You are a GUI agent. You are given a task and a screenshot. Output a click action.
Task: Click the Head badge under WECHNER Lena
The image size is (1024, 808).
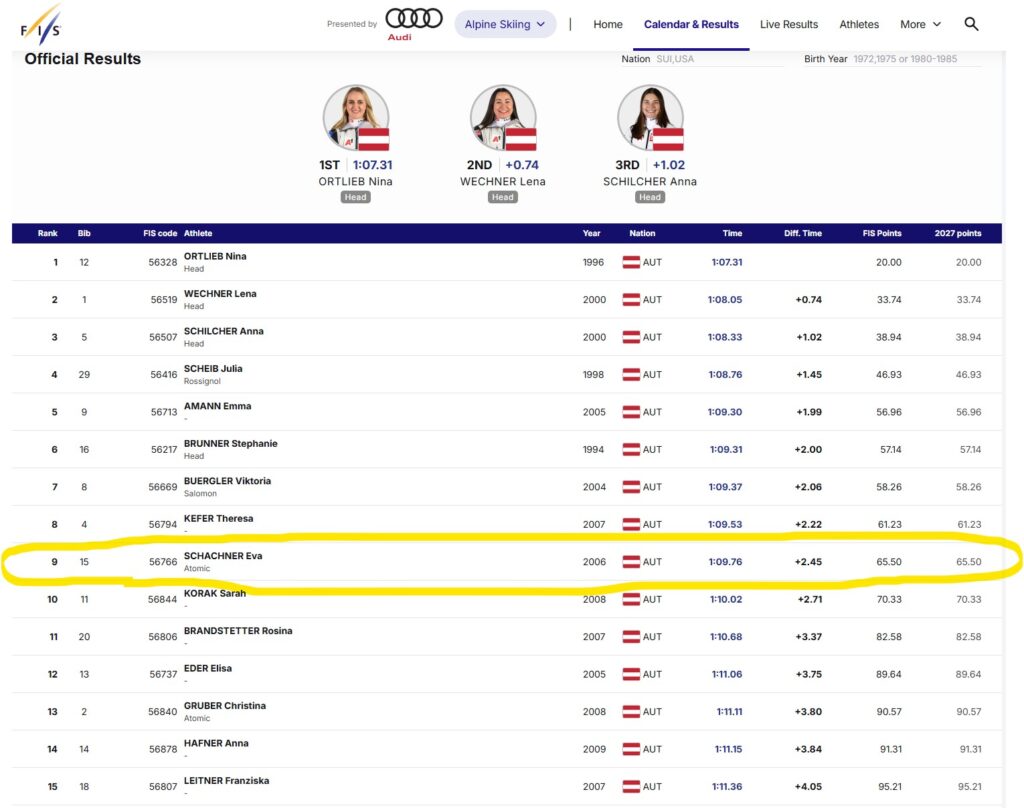(503, 197)
